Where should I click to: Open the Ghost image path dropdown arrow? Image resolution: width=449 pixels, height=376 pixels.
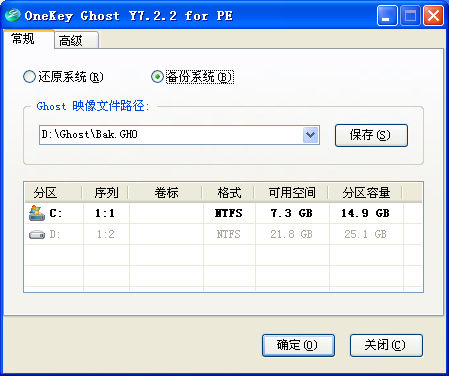click(310, 135)
